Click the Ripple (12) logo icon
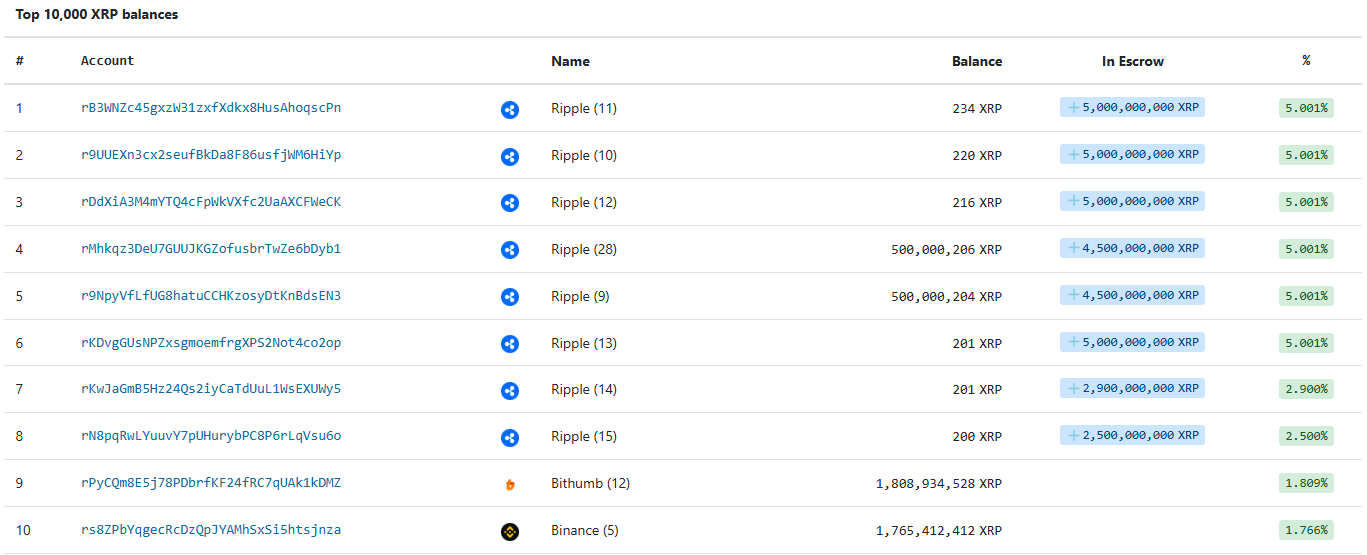The image size is (1367, 555). [510, 204]
